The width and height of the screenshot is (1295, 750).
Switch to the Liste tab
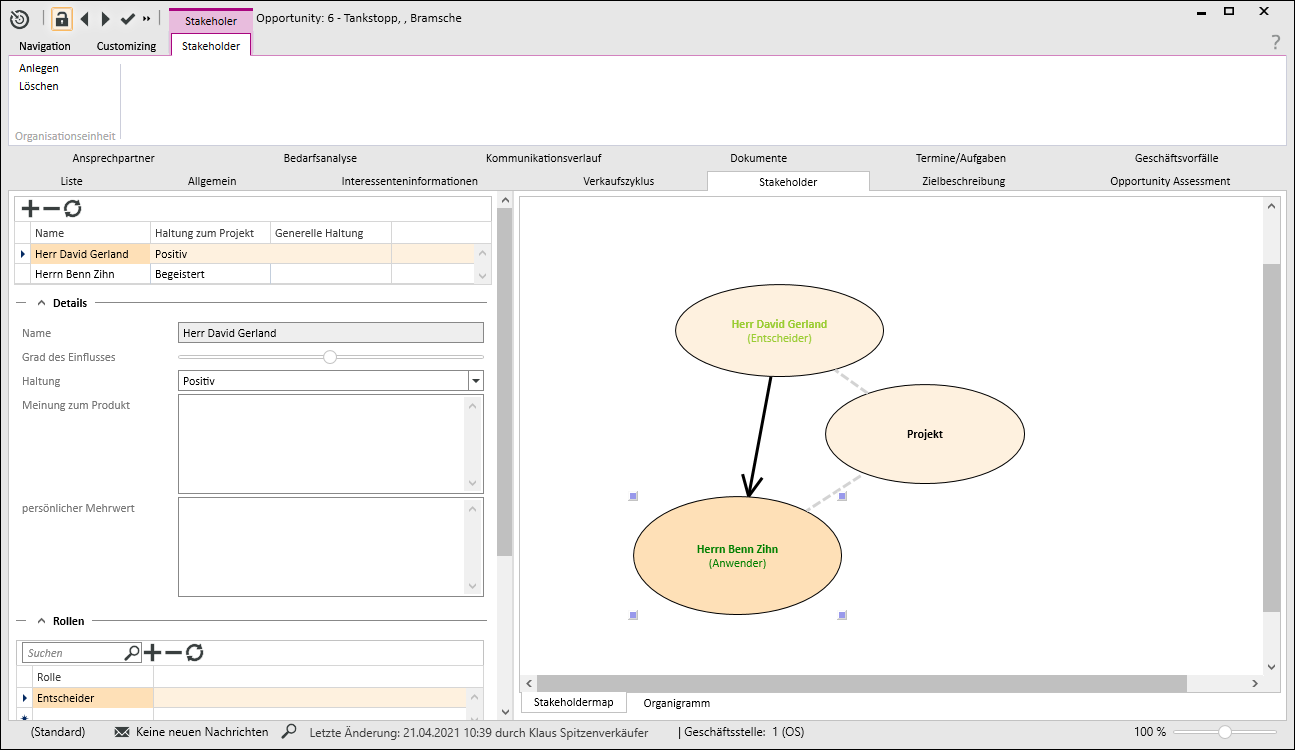pos(72,181)
